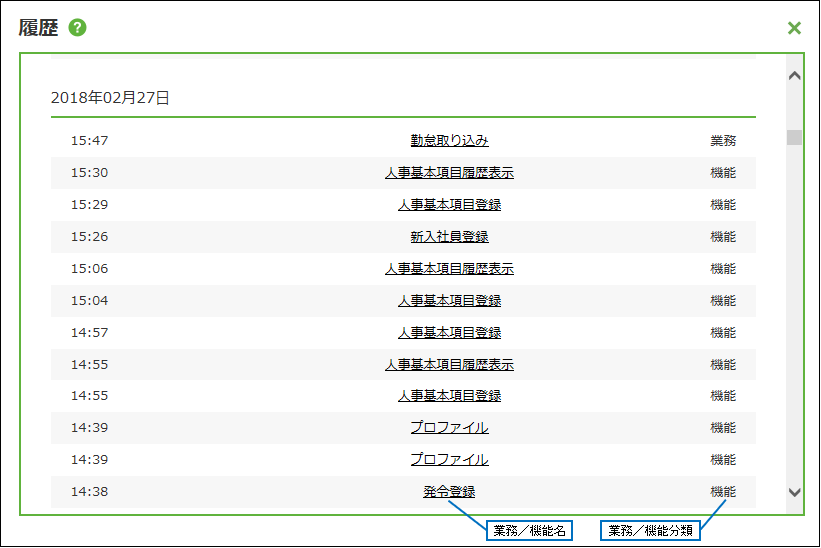The image size is (821, 548).
Task: Open 人事基本項目登録 in the 14:55 row
Action: coord(449,396)
